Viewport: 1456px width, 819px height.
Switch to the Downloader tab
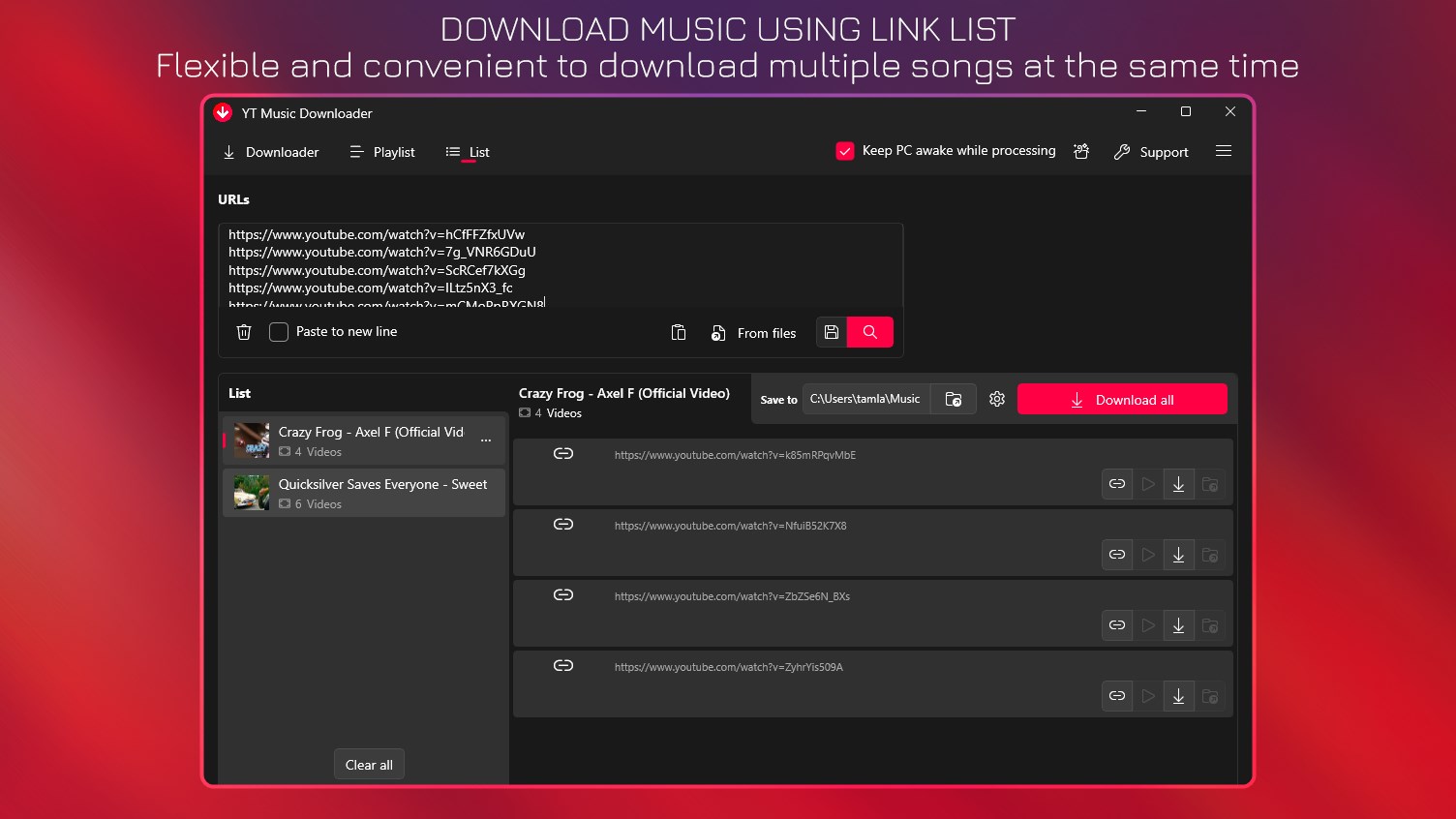coord(271,152)
